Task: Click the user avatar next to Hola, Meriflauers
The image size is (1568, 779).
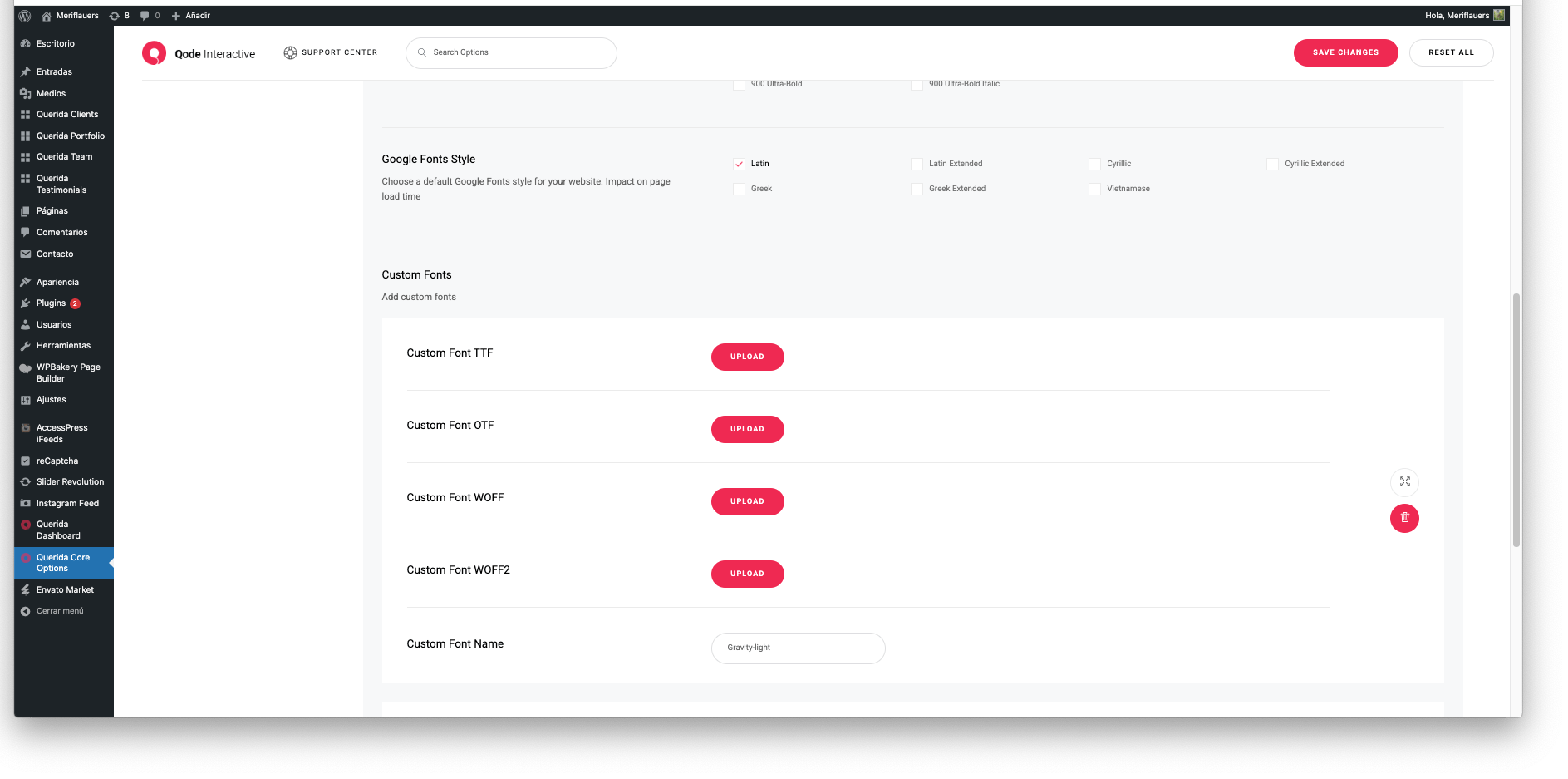Action: pos(1499,15)
